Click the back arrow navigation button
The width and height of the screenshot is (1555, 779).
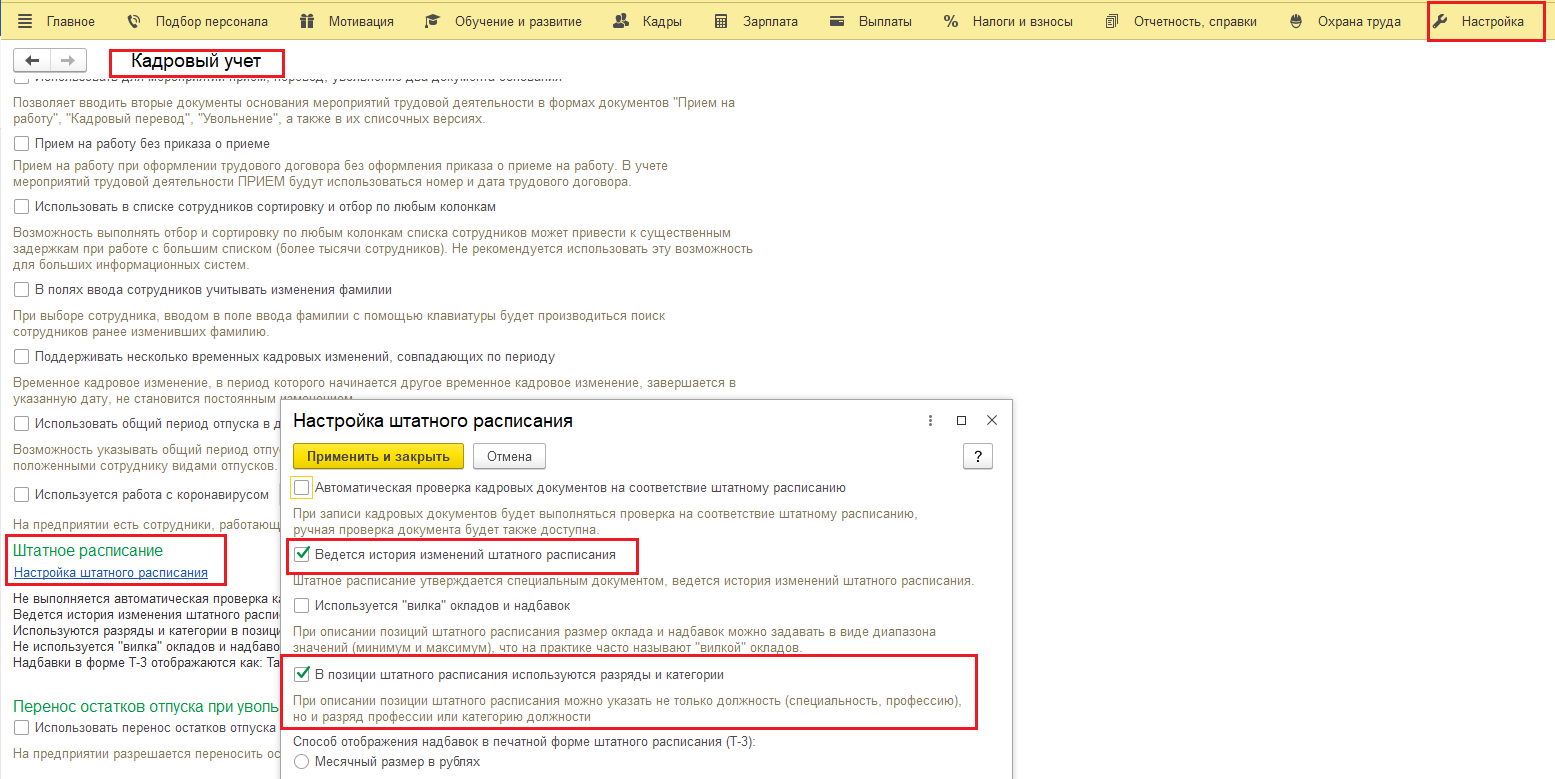pyautogui.click(x=31, y=61)
